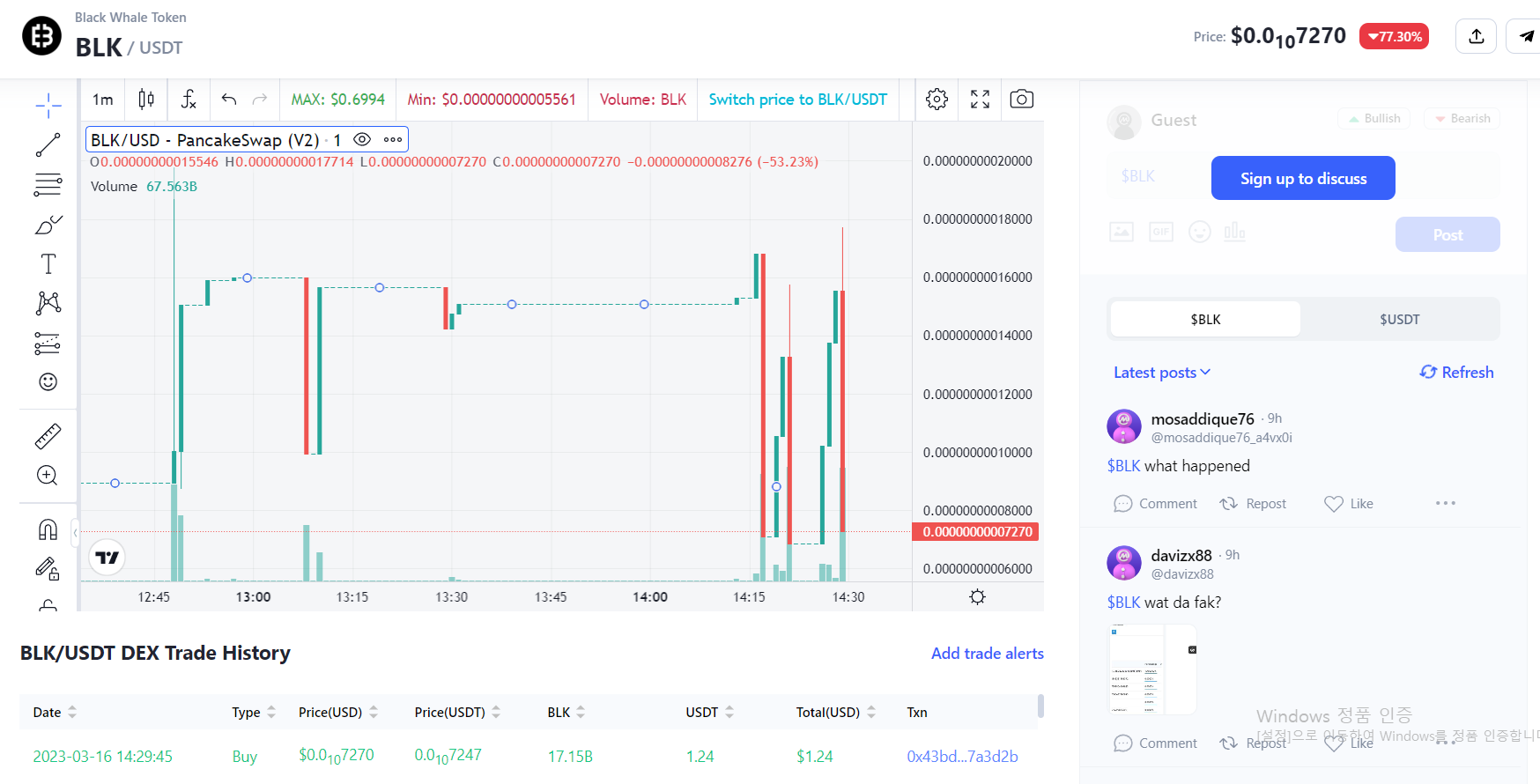The height and width of the screenshot is (784, 1540).
Task: Open the indicators fx menu
Action: click(x=189, y=100)
